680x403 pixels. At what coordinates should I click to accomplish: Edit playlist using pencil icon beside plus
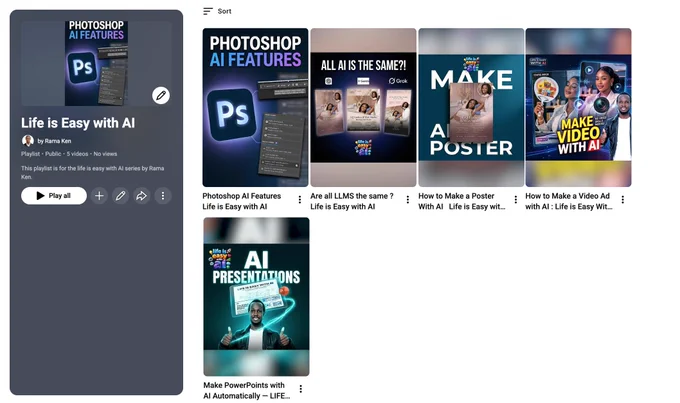121,196
